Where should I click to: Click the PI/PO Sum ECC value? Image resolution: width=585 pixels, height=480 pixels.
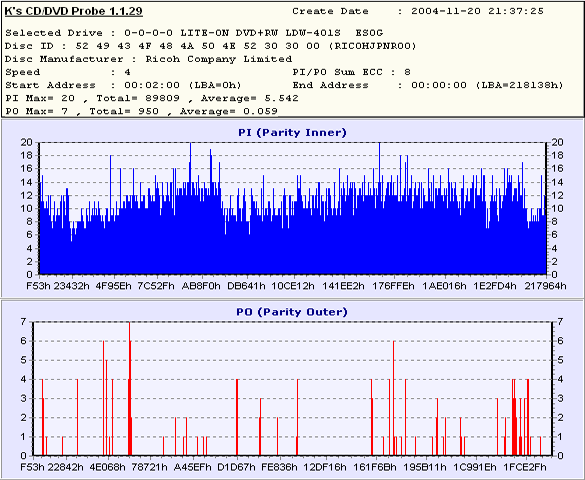[407, 72]
